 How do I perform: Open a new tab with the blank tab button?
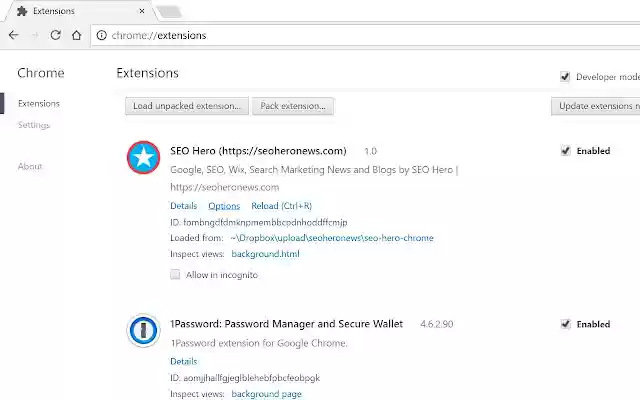(169, 12)
